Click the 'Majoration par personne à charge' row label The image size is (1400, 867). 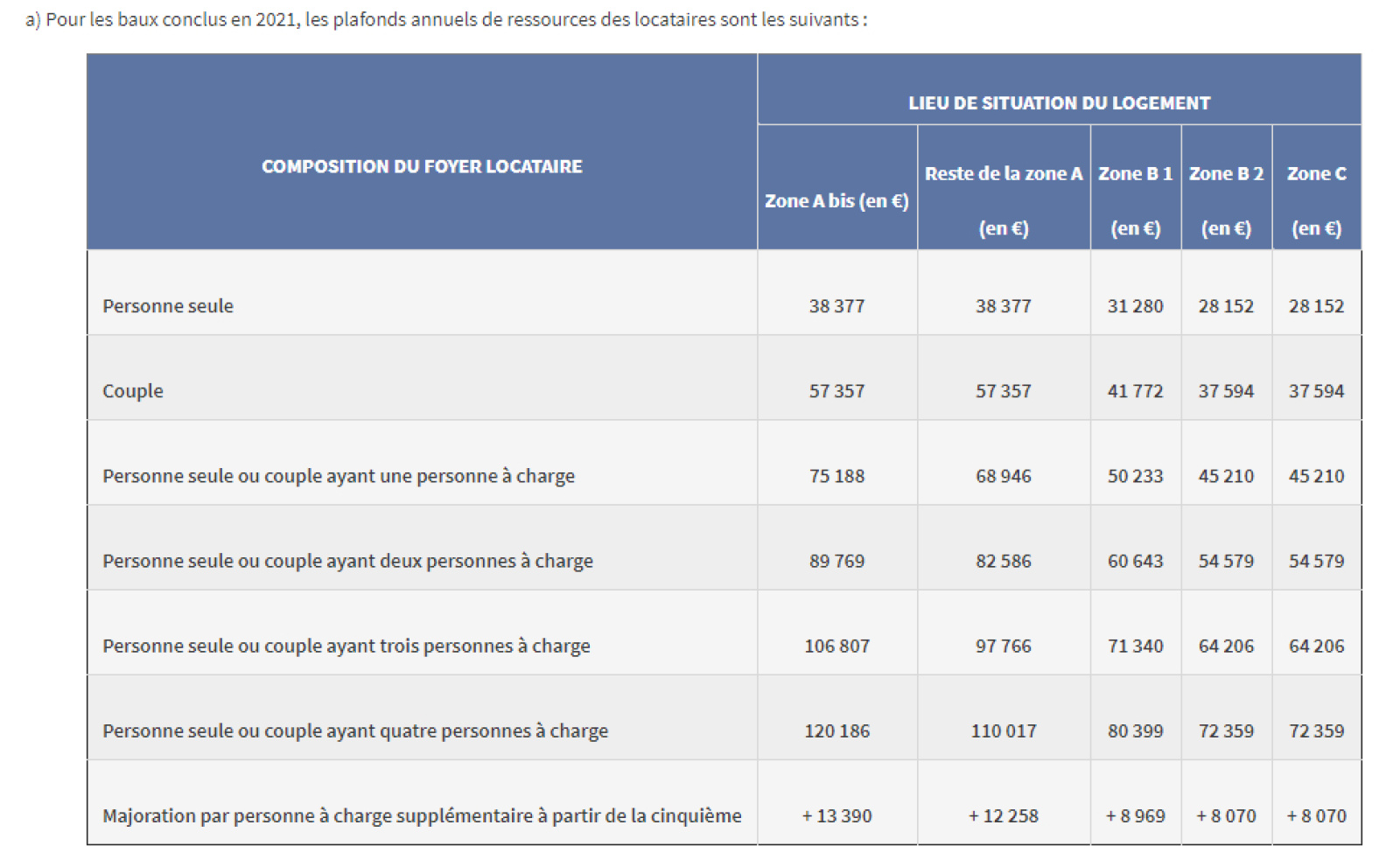(422, 815)
